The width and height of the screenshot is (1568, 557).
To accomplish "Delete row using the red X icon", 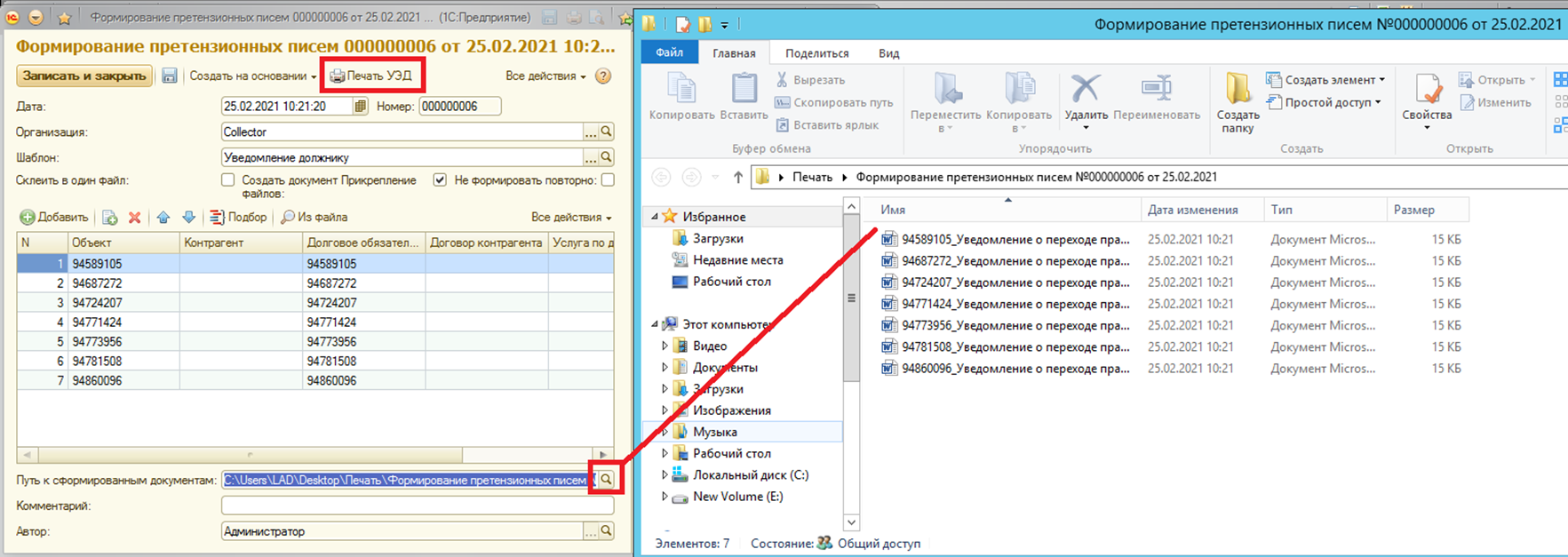I will click(x=135, y=218).
